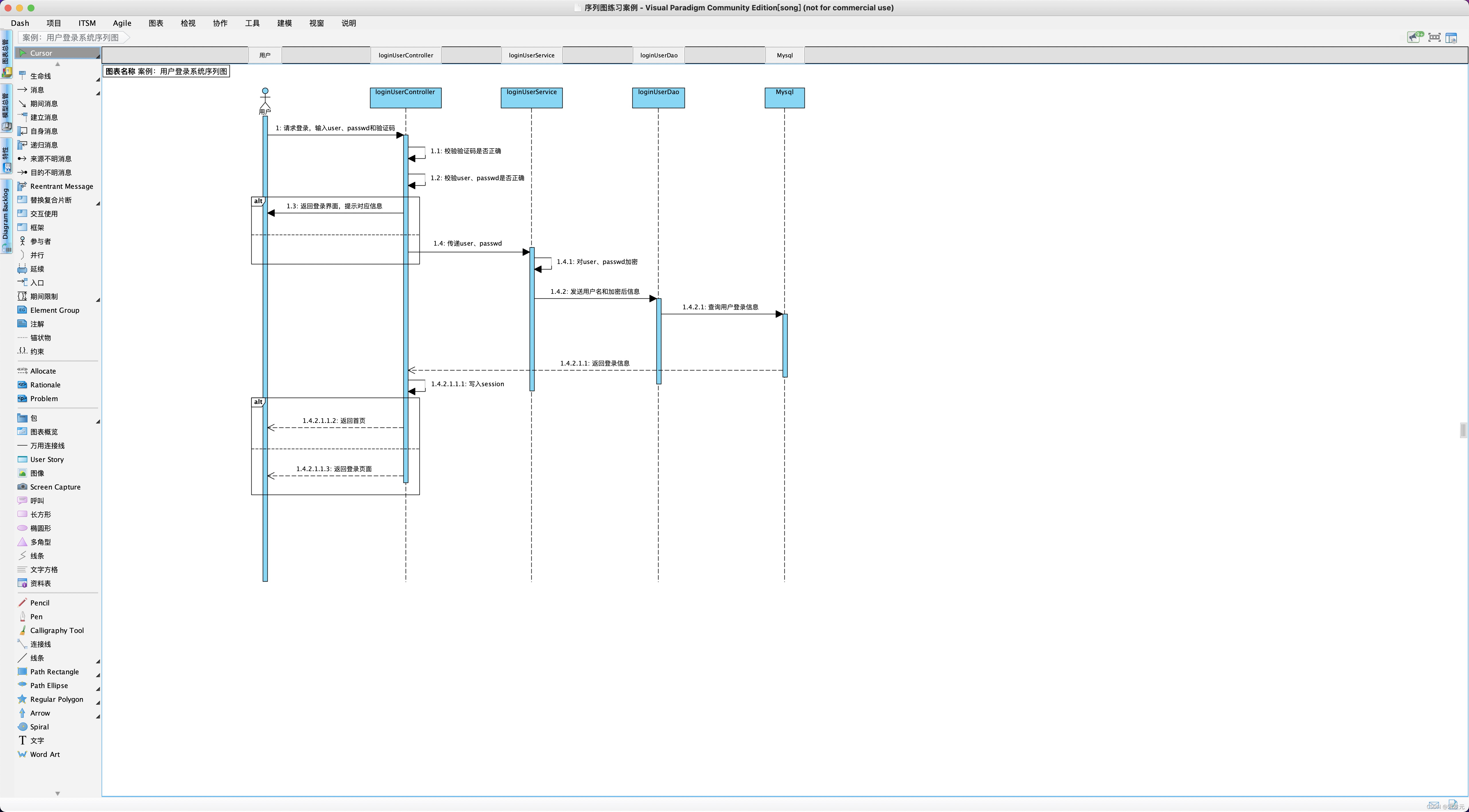Open the 说明 help menu
The height and width of the screenshot is (812, 1469).
[x=348, y=23]
